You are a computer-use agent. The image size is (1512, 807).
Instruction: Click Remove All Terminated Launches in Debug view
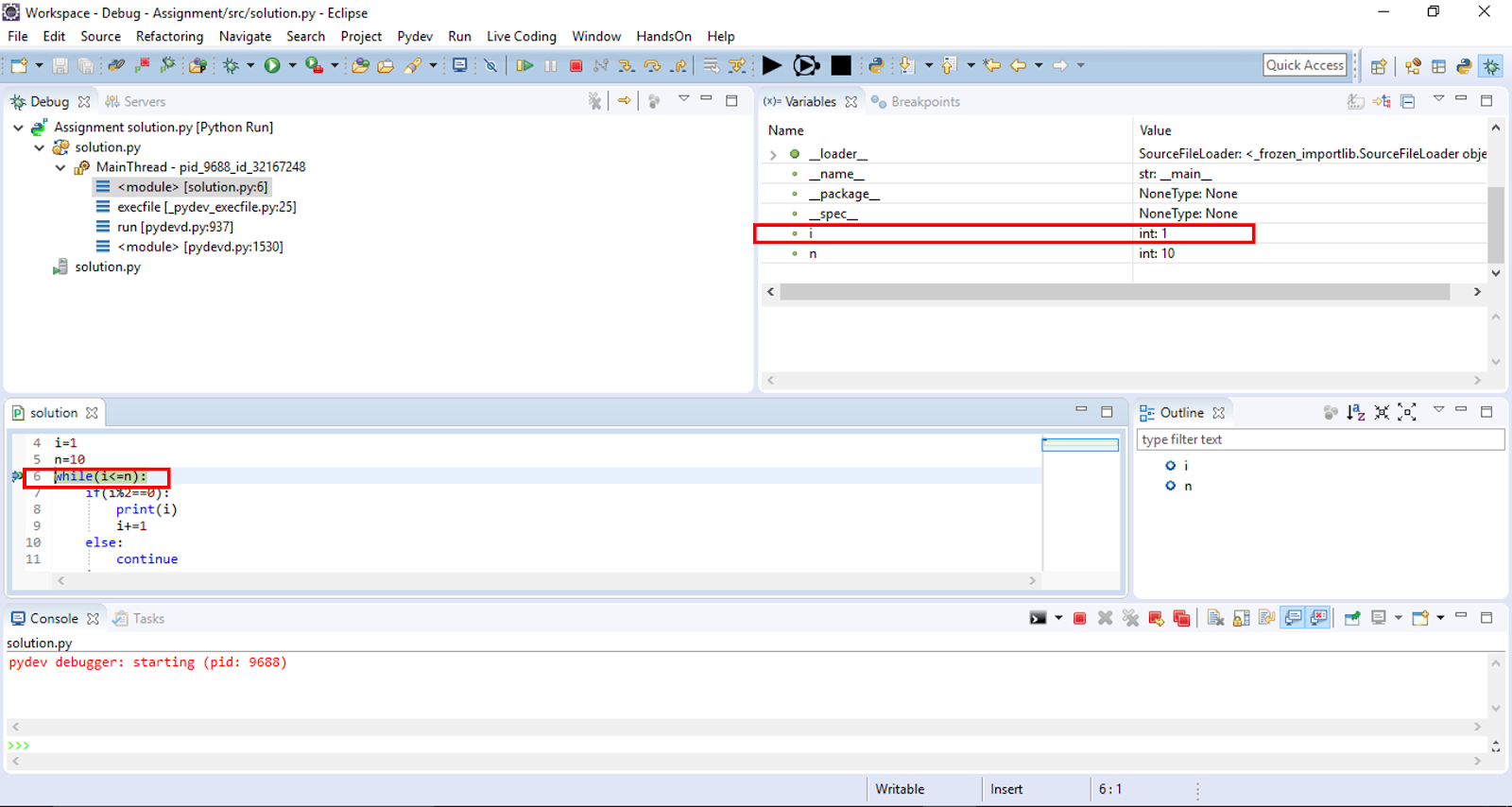pos(594,101)
